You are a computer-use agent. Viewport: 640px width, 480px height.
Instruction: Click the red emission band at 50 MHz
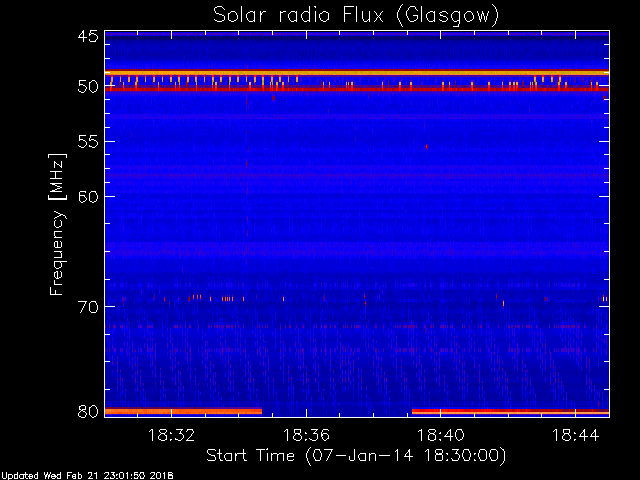coord(357,89)
